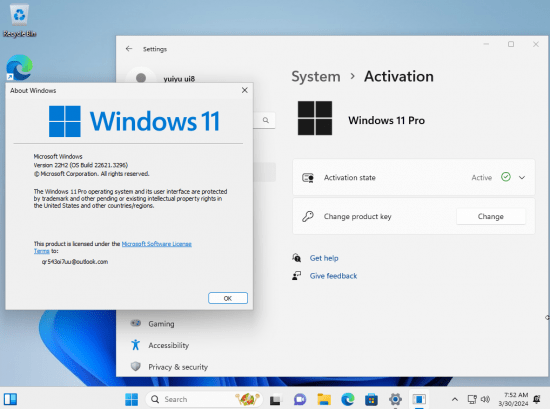Maximize the Settings window
The image size is (550, 409).
tap(511, 44)
